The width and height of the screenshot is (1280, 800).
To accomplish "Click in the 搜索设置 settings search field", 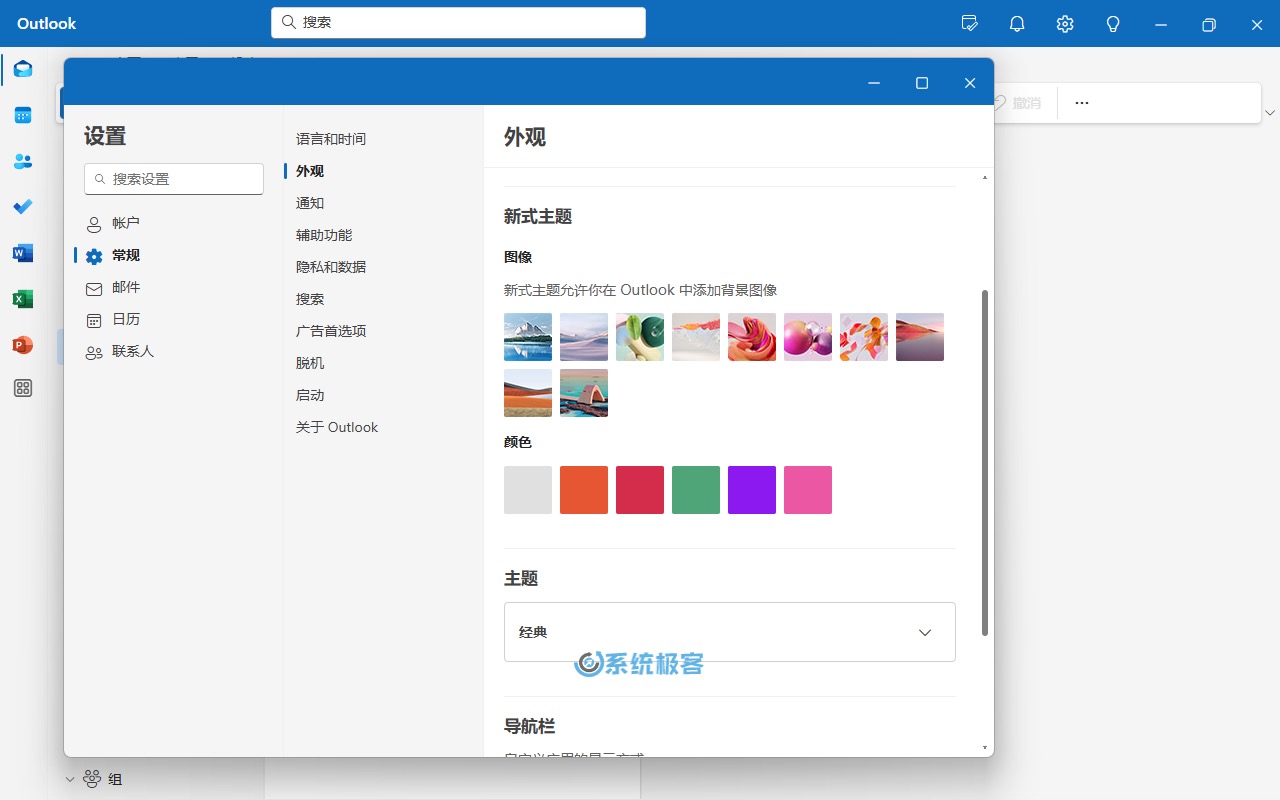I will pyautogui.click(x=174, y=179).
